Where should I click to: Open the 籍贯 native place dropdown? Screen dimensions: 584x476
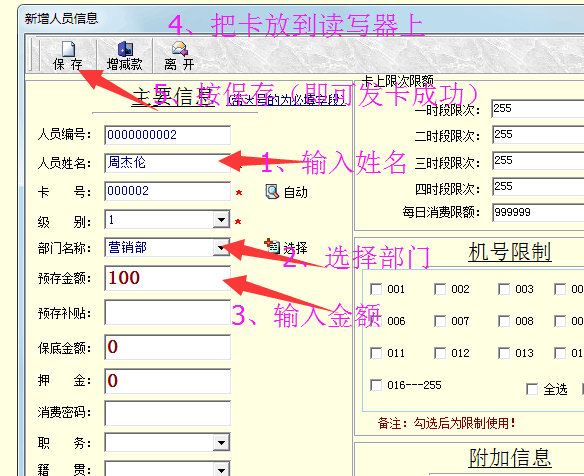(221, 469)
